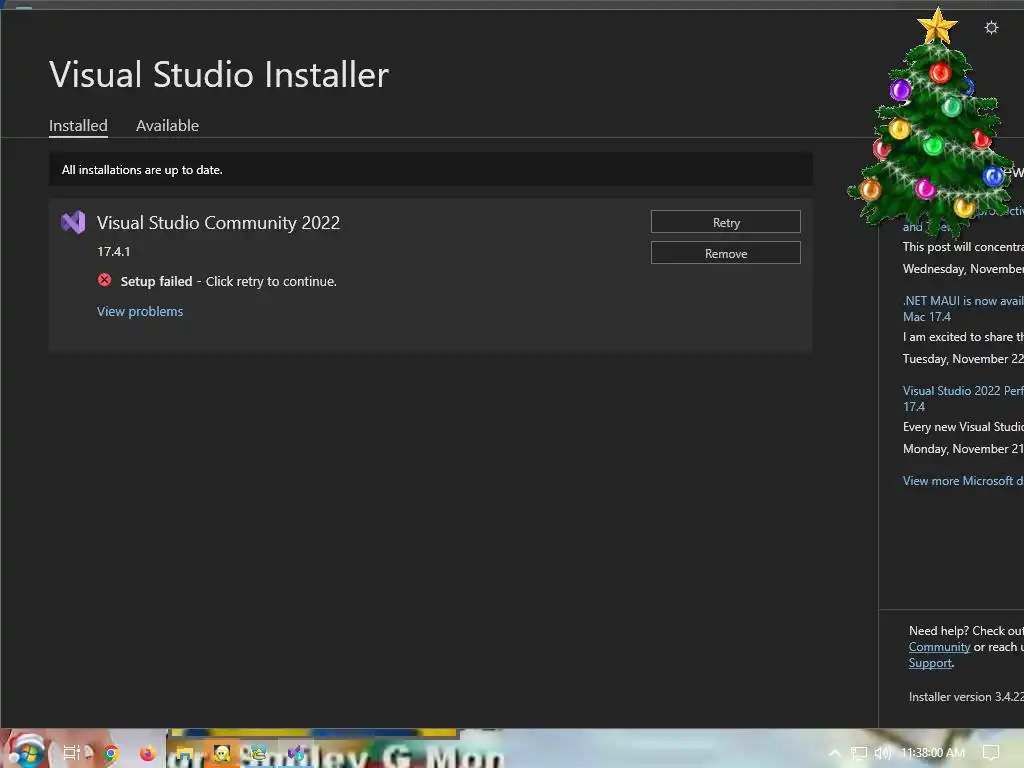Click 'I am excited to share' news summary

pos(963,337)
